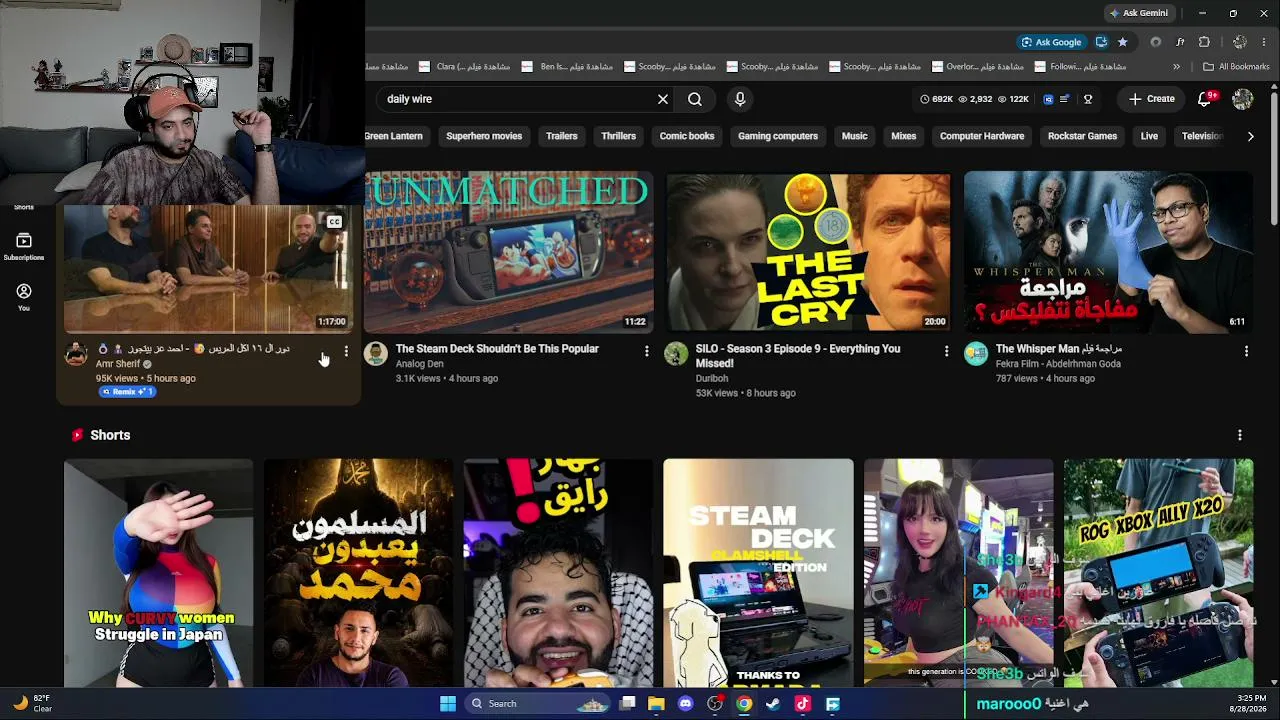Image resolution: width=1280 pixels, height=720 pixels.
Task: Show more category chips with the right arrow
Action: pyautogui.click(x=1250, y=136)
